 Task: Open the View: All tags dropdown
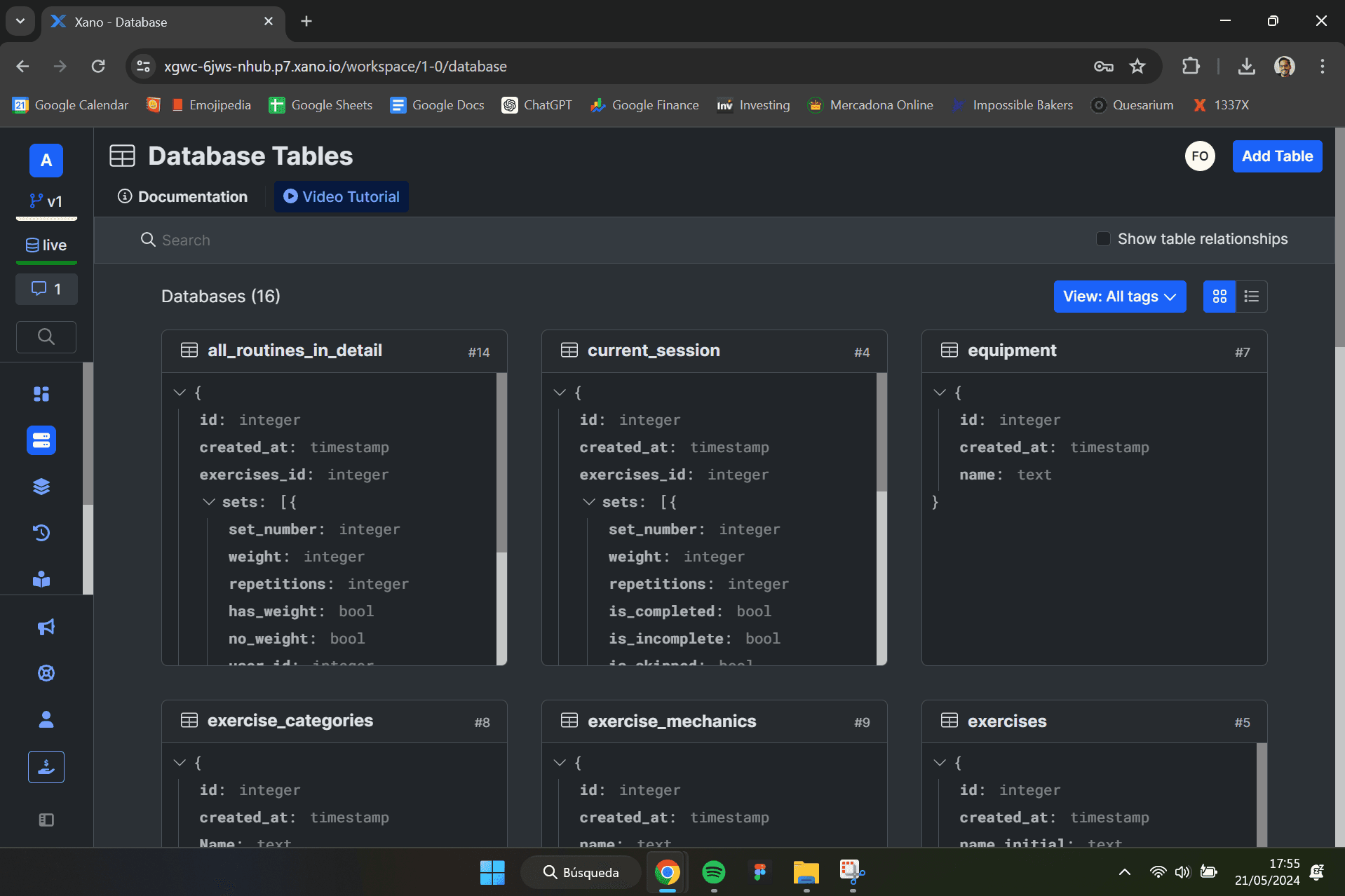tap(1119, 297)
